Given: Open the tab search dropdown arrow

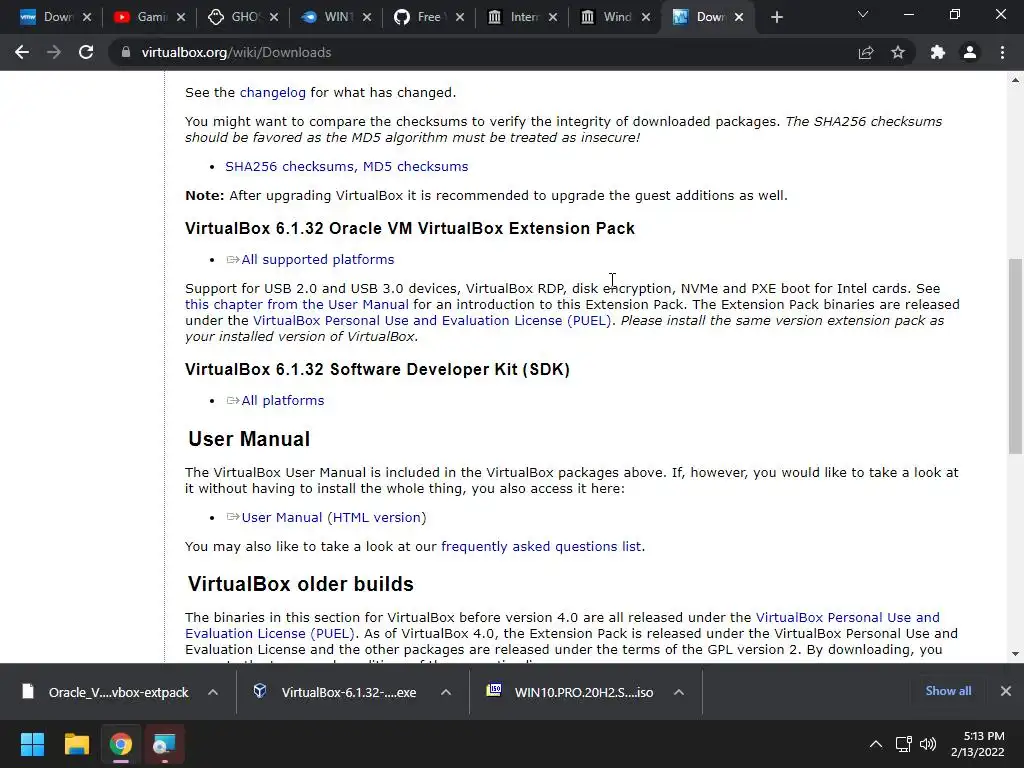Looking at the screenshot, I should click(863, 14).
